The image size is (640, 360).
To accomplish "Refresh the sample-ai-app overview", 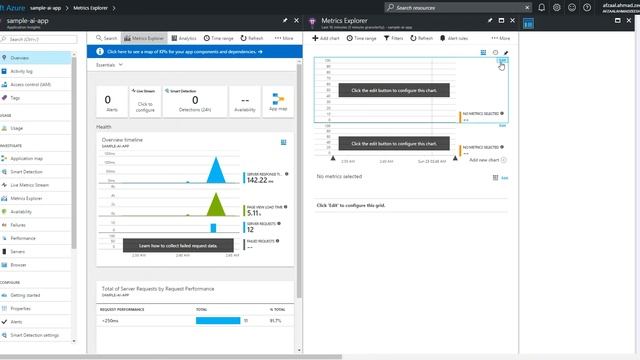I will point(252,38).
